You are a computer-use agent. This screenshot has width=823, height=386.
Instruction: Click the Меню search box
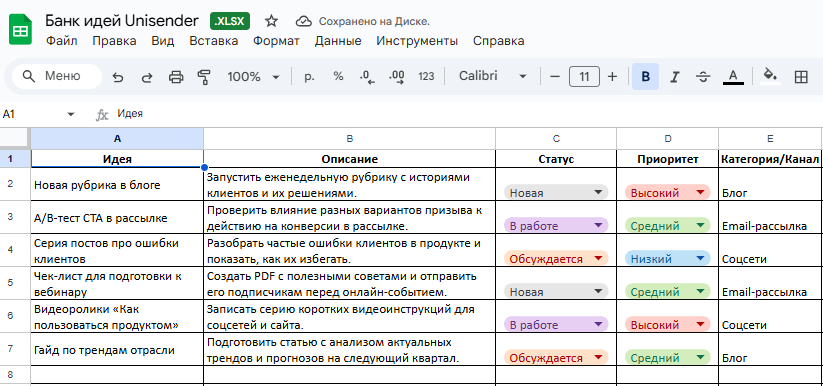(57, 77)
